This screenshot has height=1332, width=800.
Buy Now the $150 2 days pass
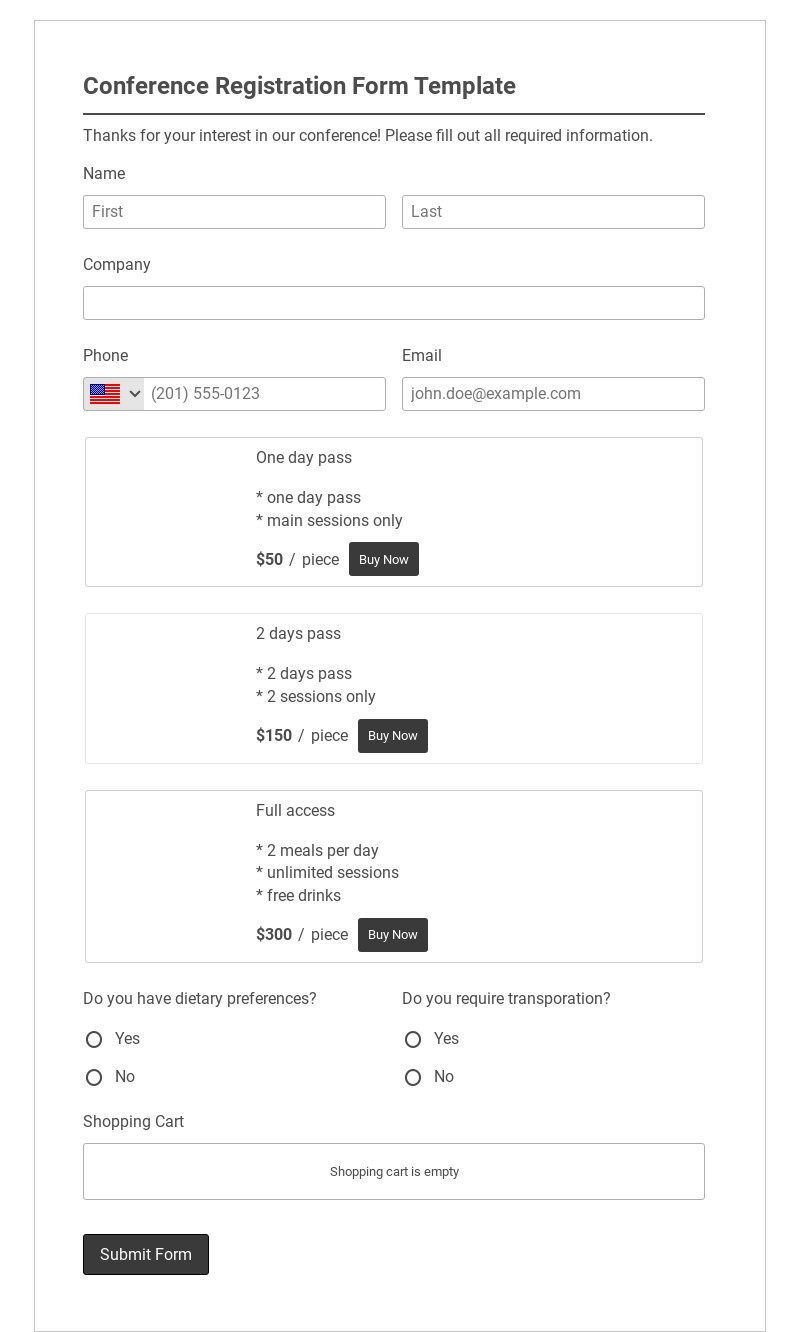pos(393,736)
